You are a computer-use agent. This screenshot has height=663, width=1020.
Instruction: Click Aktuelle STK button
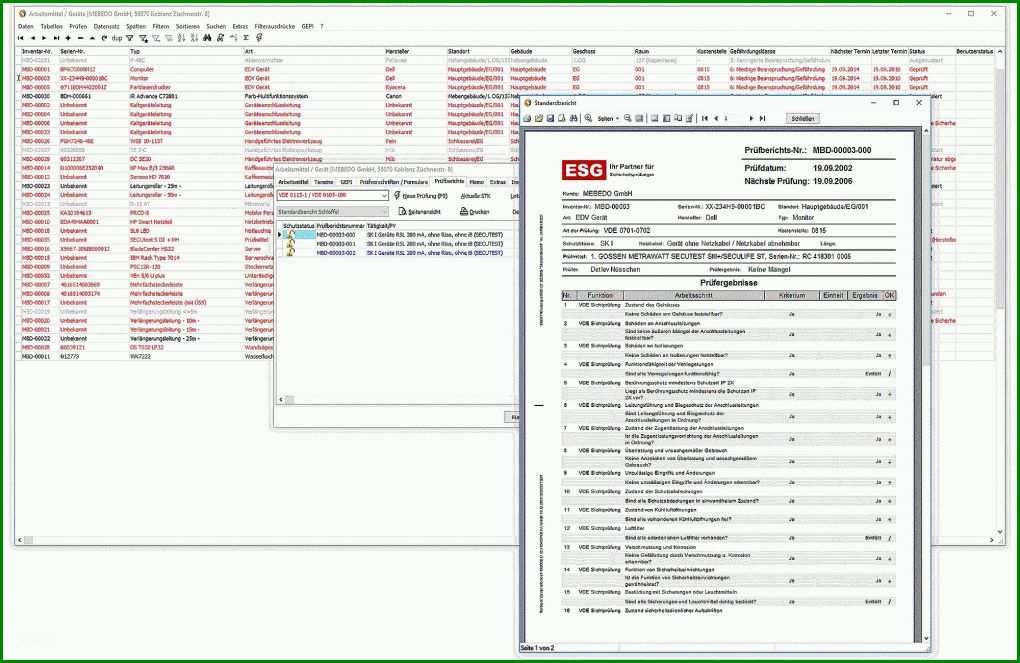(476, 195)
